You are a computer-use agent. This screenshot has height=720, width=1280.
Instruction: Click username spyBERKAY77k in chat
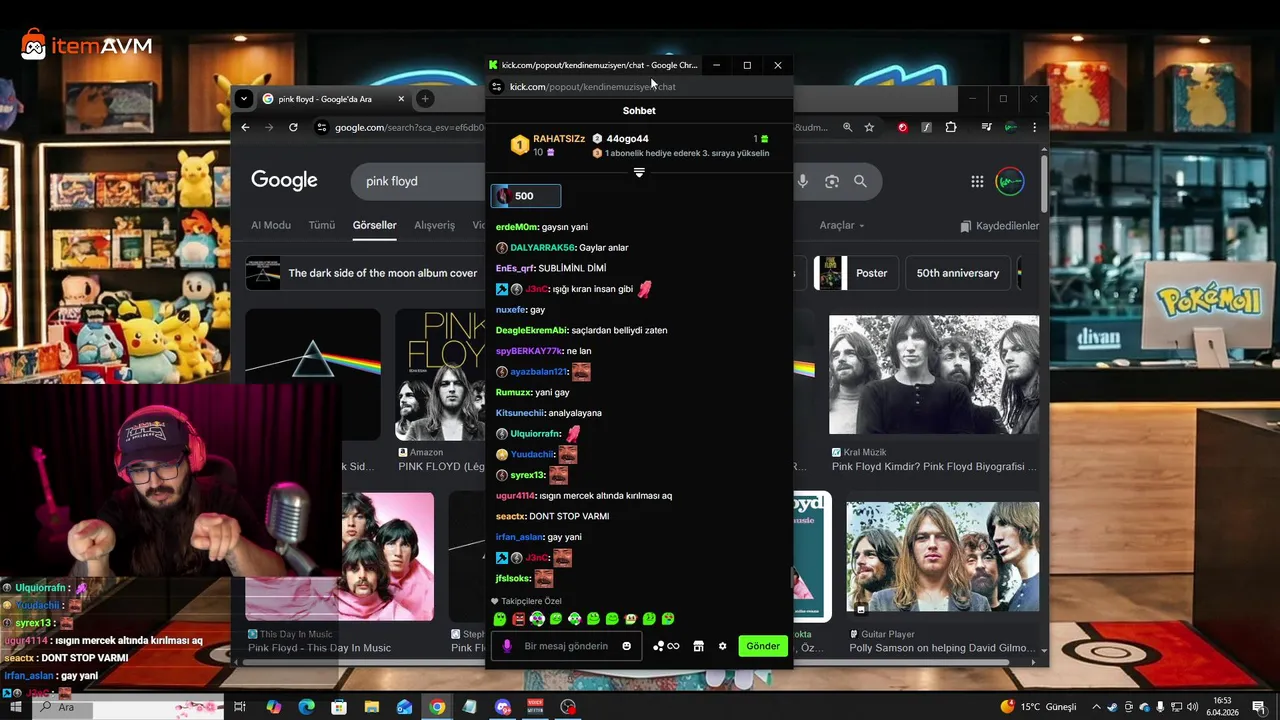[529, 351]
